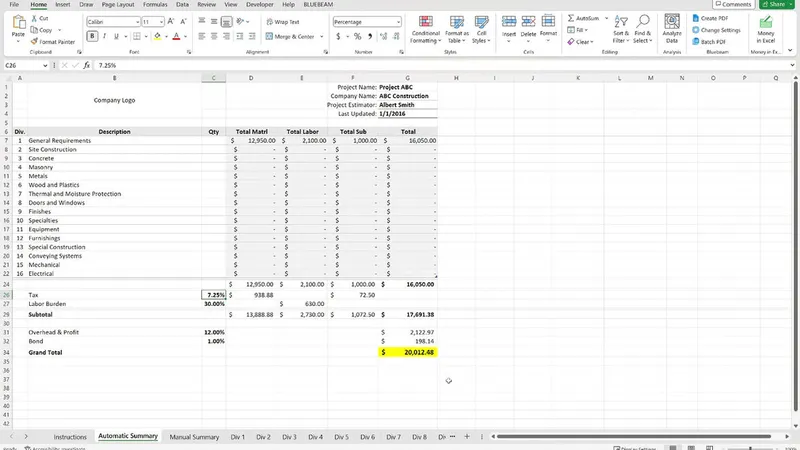Apply Comma Style icon

tap(370, 36)
